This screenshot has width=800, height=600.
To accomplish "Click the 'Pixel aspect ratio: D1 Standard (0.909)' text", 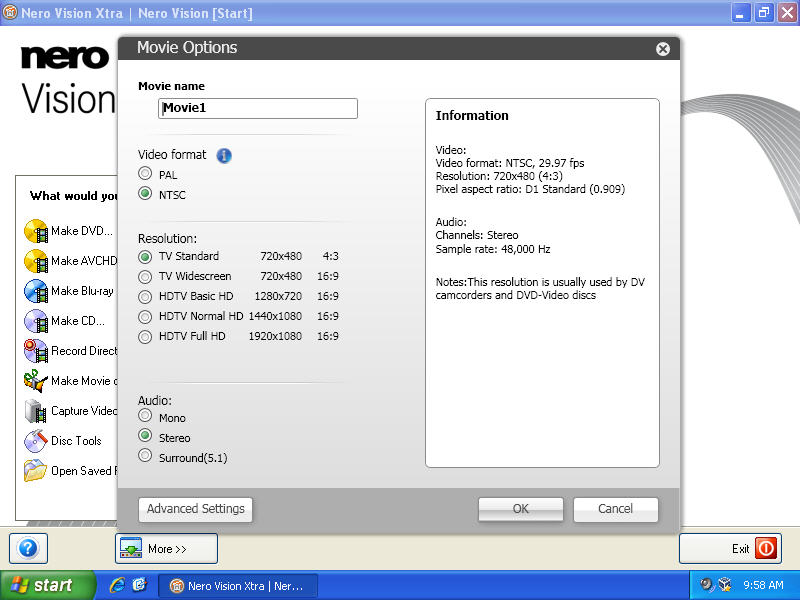I will coord(530,189).
